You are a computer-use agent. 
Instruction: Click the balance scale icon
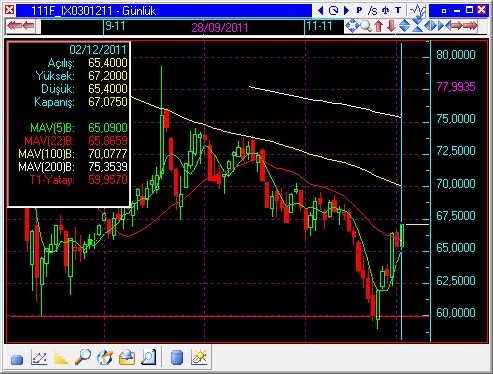386,11
